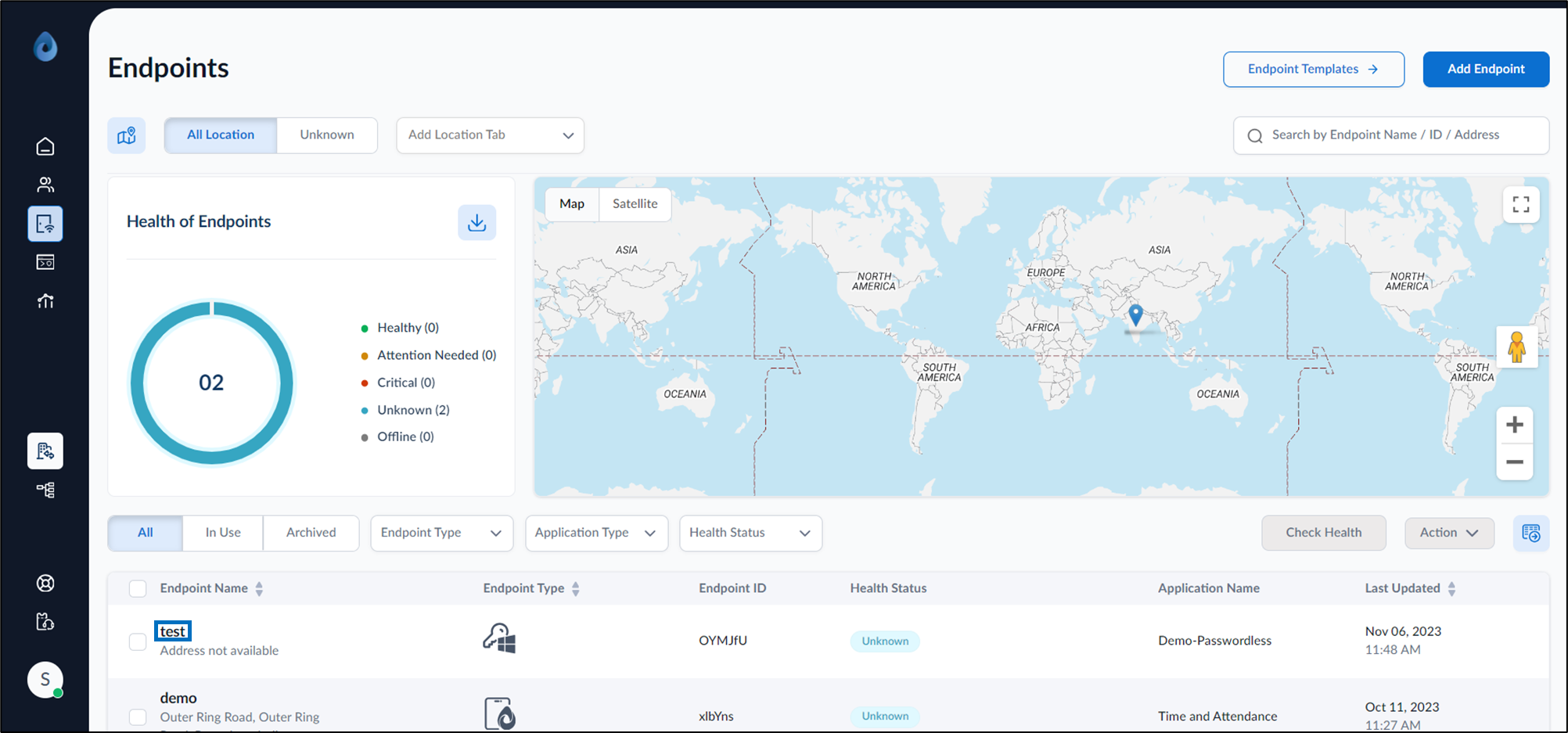
Task: Expand the Endpoint Type filter dropdown
Action: 442,533
